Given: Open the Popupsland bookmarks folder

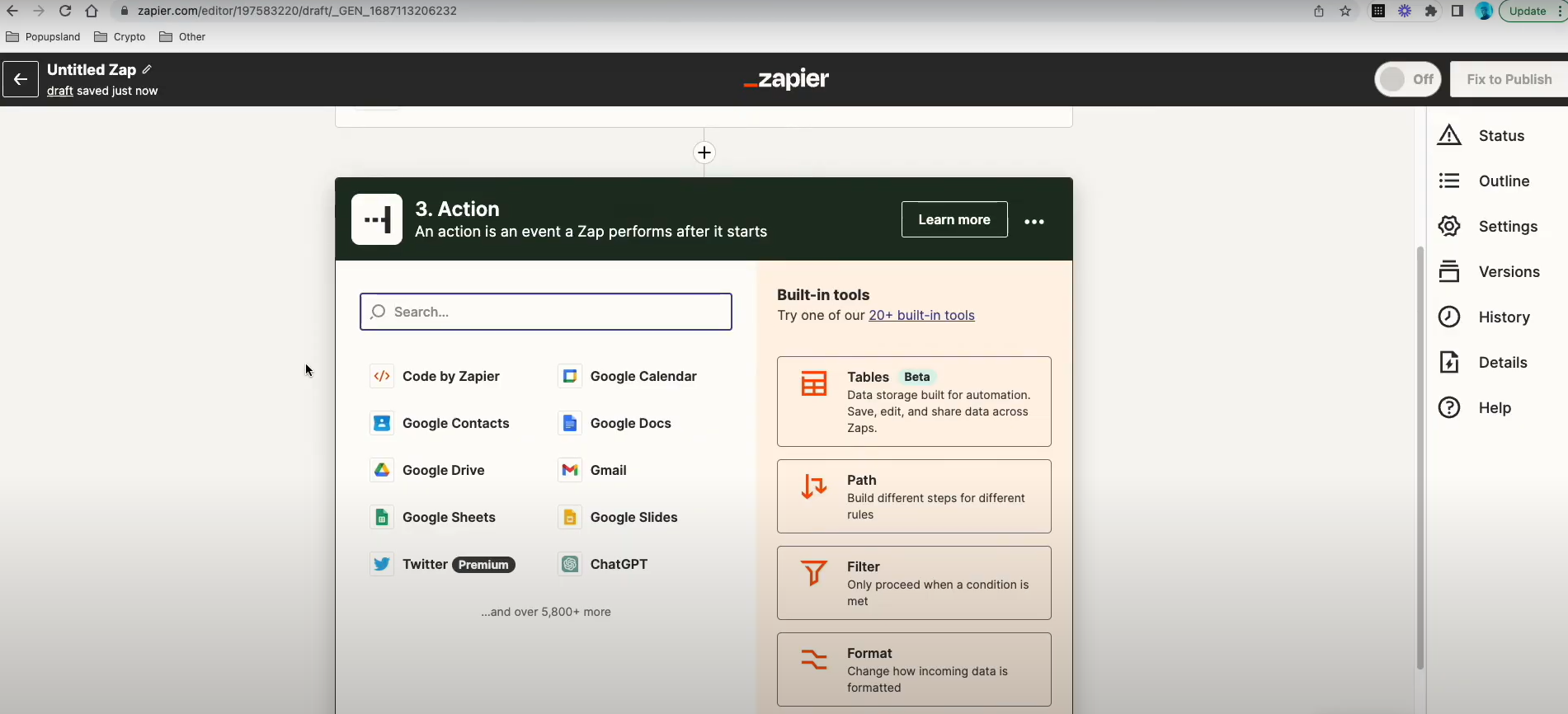Looking at the screenshot, I should tap(43, 36).
